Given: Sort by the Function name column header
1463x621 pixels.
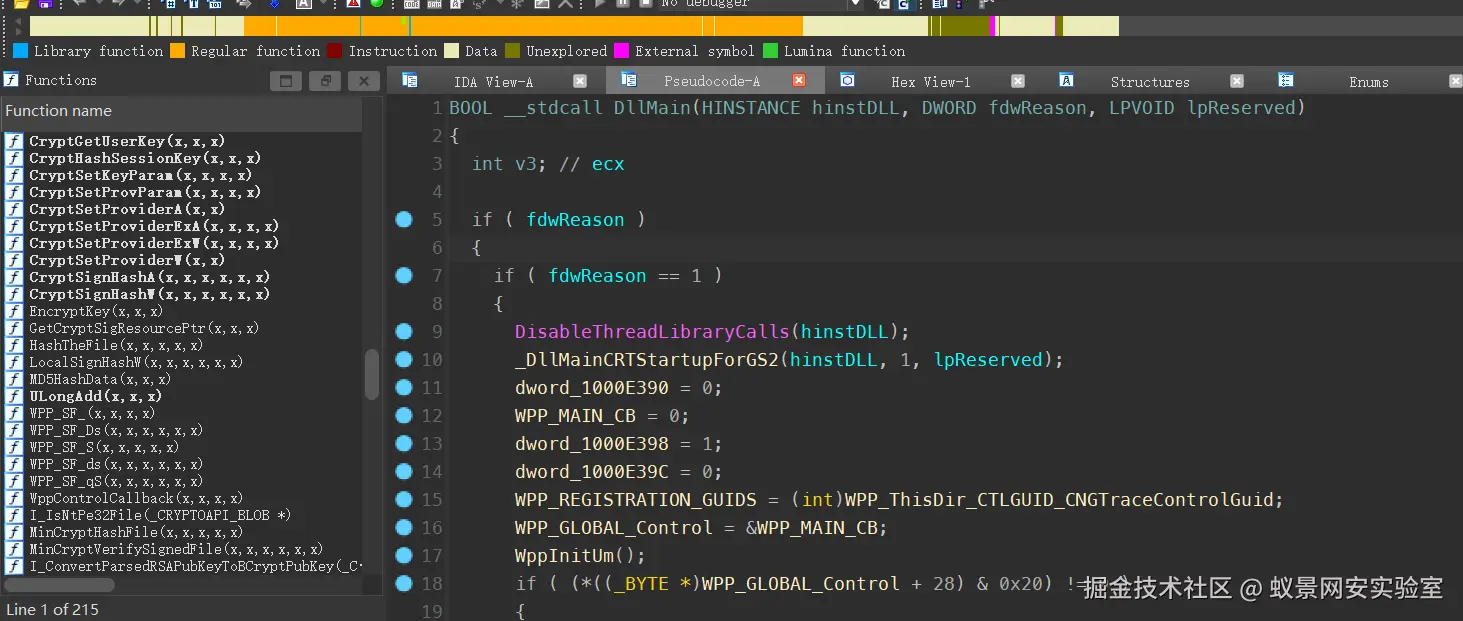Looking at the screenshot, I should coord(181,111).
